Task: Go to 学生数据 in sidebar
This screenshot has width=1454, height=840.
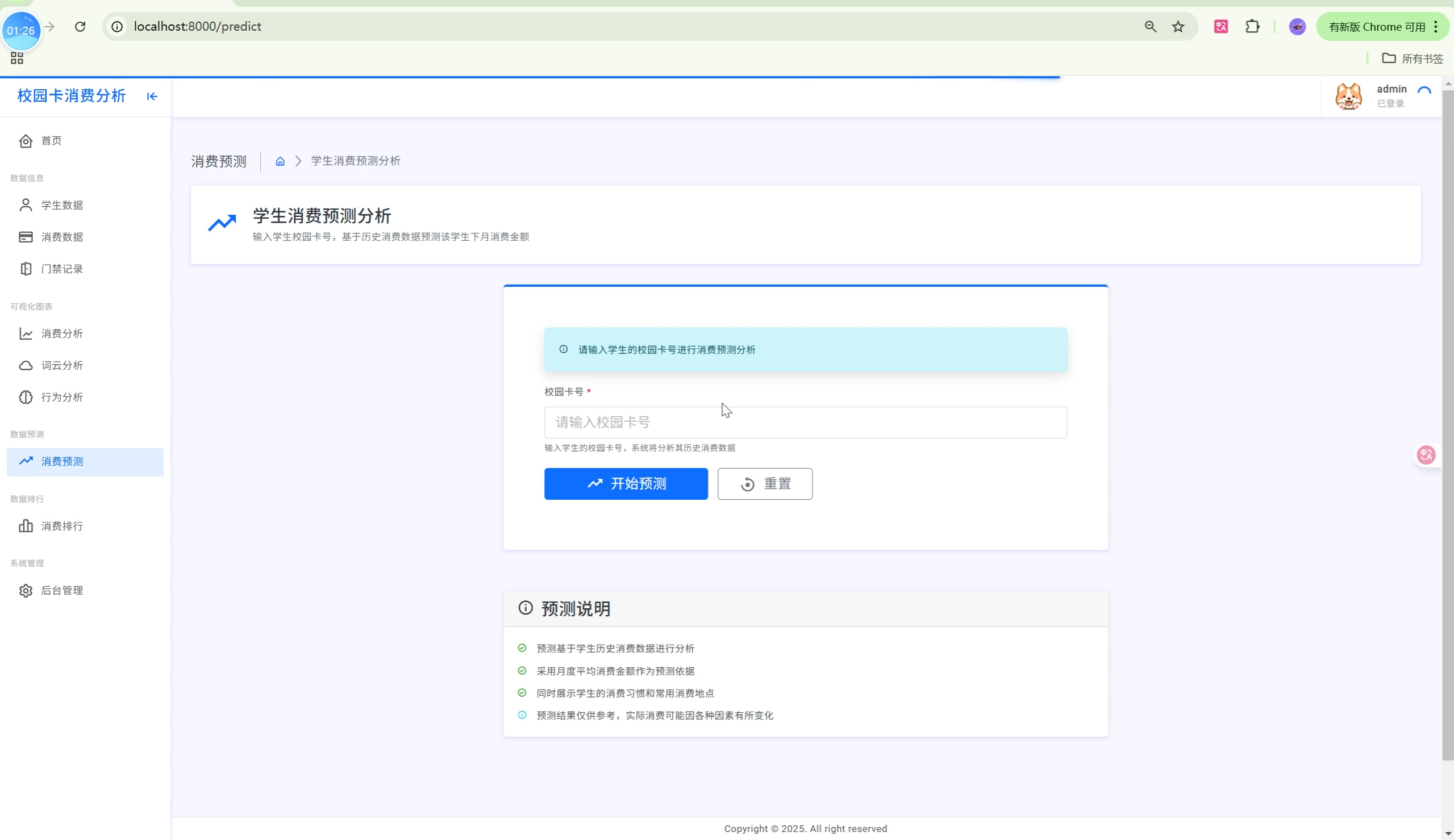Action: tap(62, 206)
